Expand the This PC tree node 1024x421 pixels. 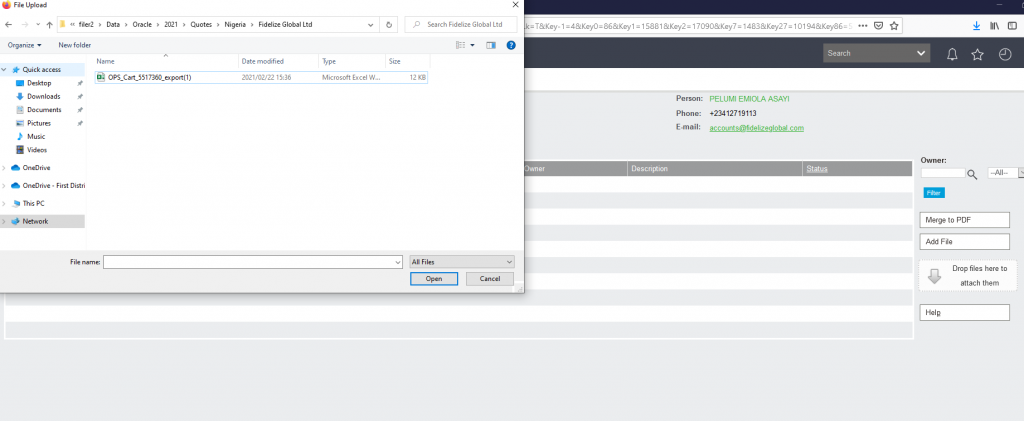[4, 203]
